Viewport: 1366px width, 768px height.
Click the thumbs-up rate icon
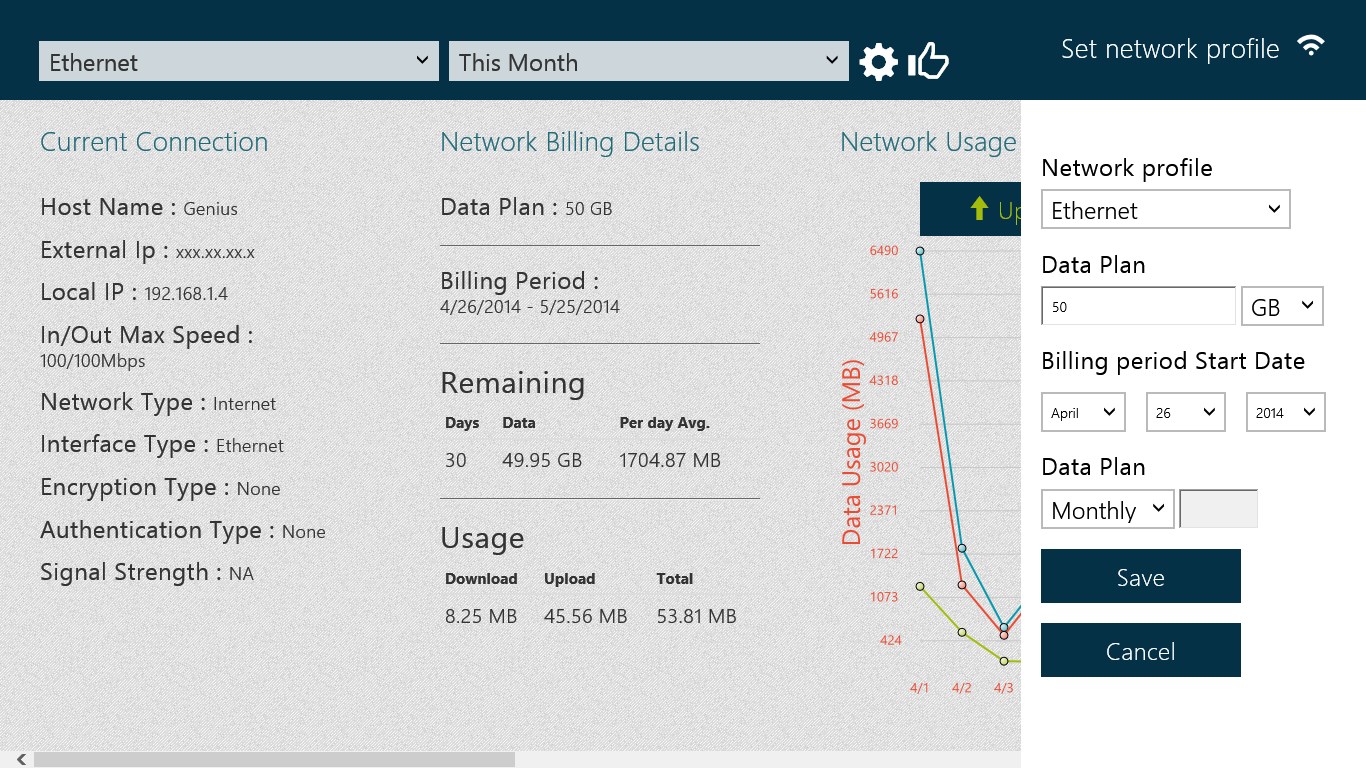click(x=928, y=62)
